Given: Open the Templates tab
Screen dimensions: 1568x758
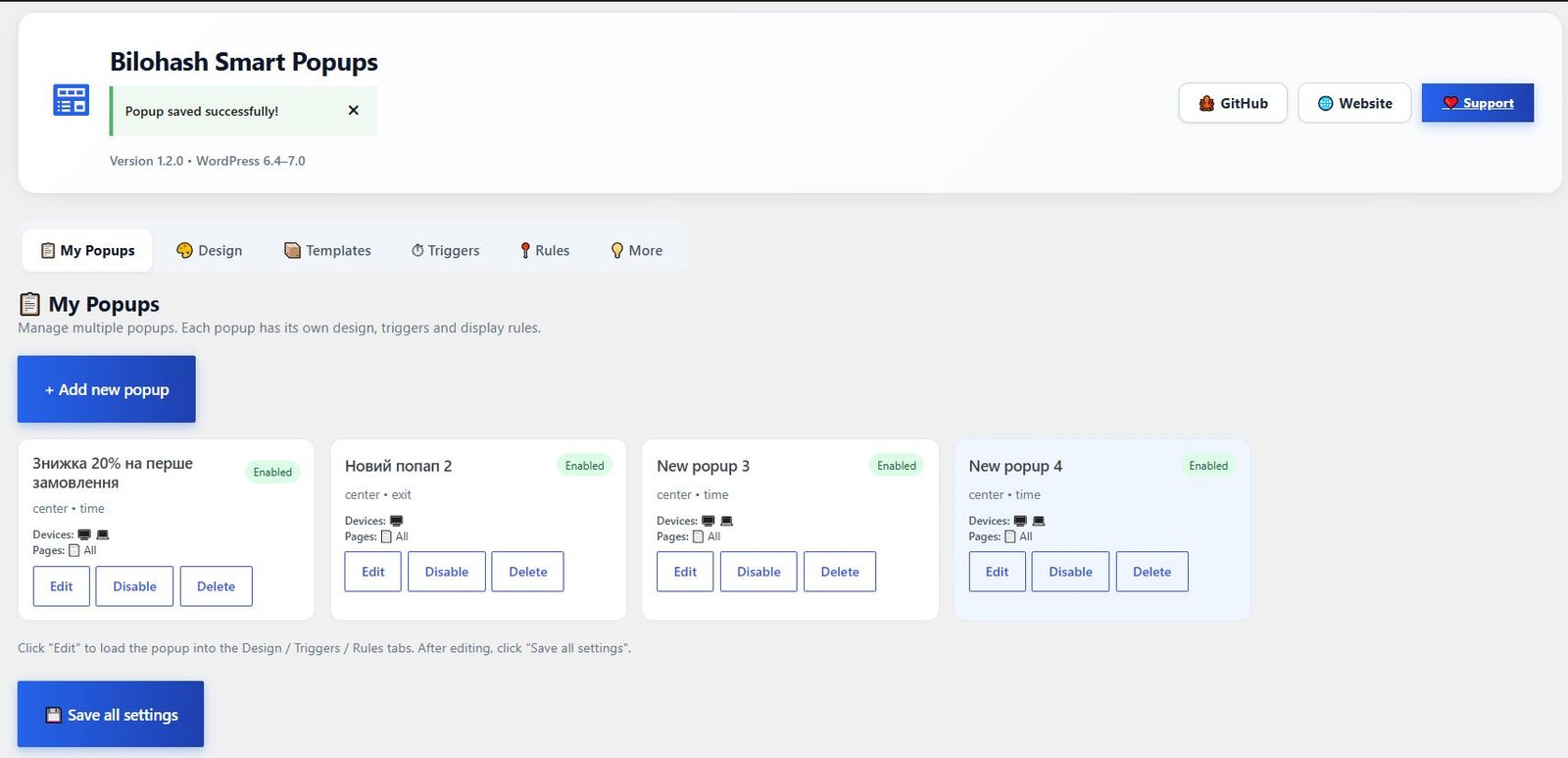Looking at the screenshot, I should 327,250.
